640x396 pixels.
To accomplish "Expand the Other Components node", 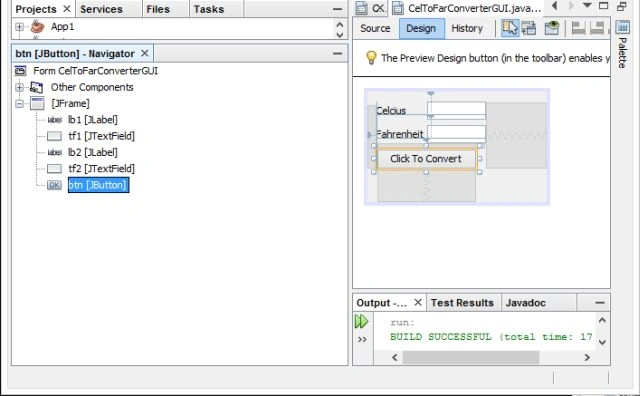I will (19, 87).
